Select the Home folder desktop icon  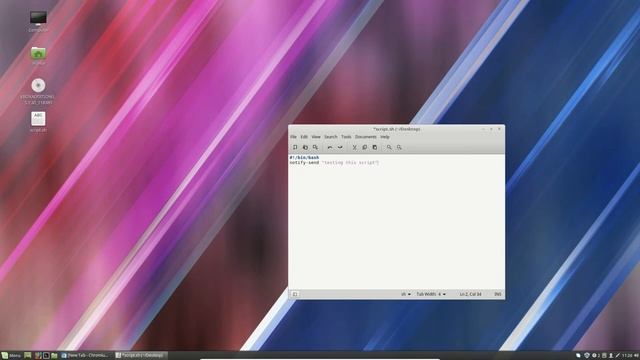pyautogui.click(x=38, y=56)
